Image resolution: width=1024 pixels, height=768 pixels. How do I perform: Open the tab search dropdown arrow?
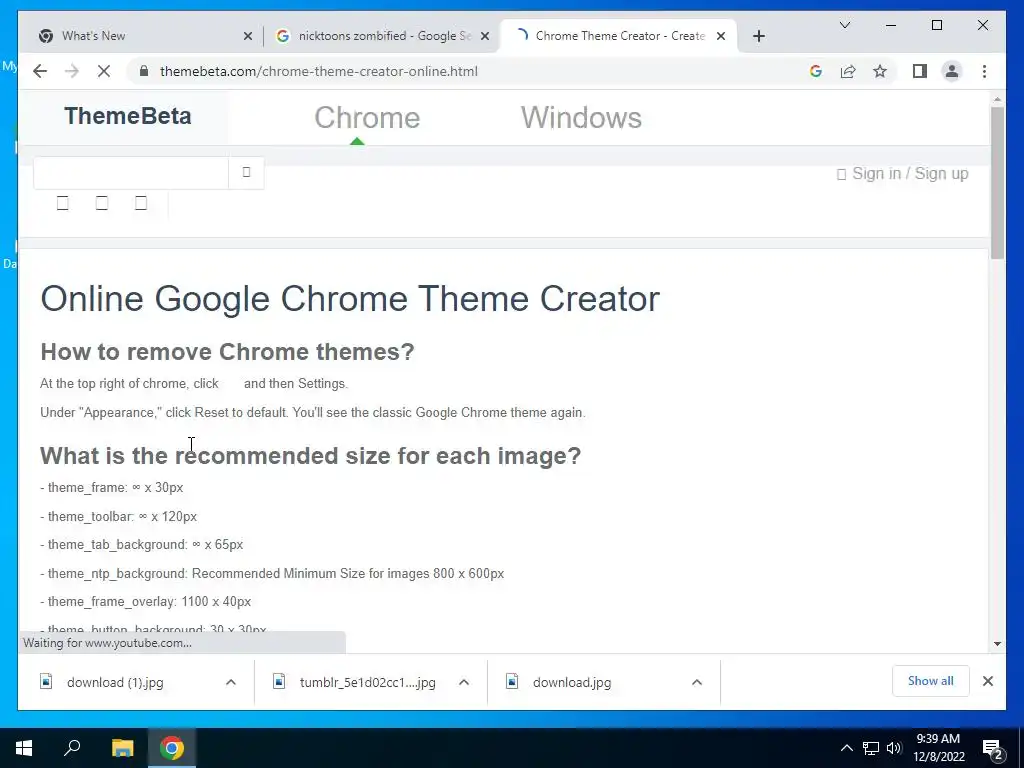(844, 25)
